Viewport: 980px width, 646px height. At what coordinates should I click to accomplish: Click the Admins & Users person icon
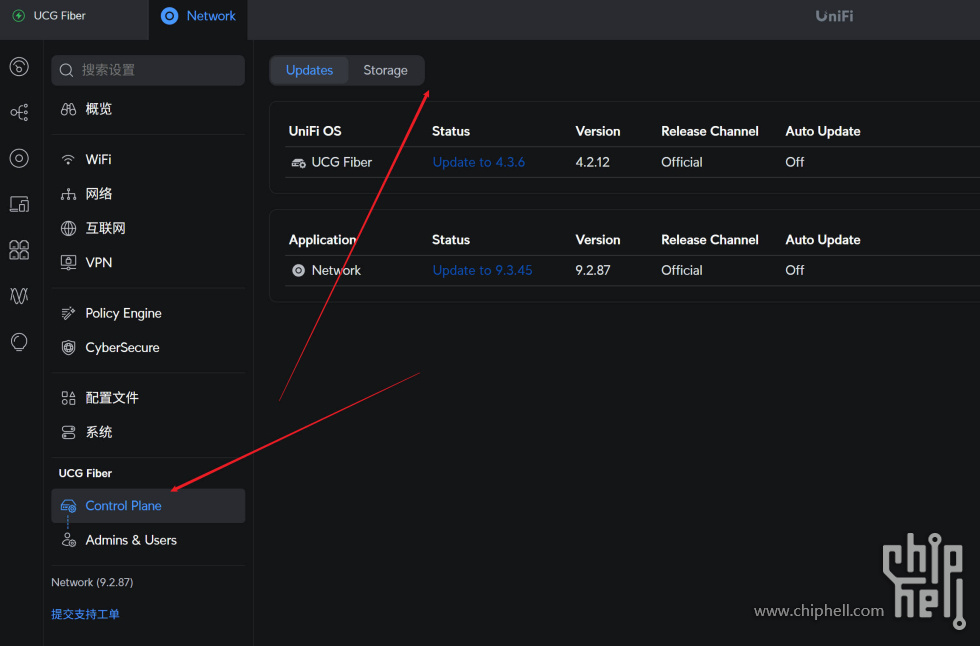(68, 540)
